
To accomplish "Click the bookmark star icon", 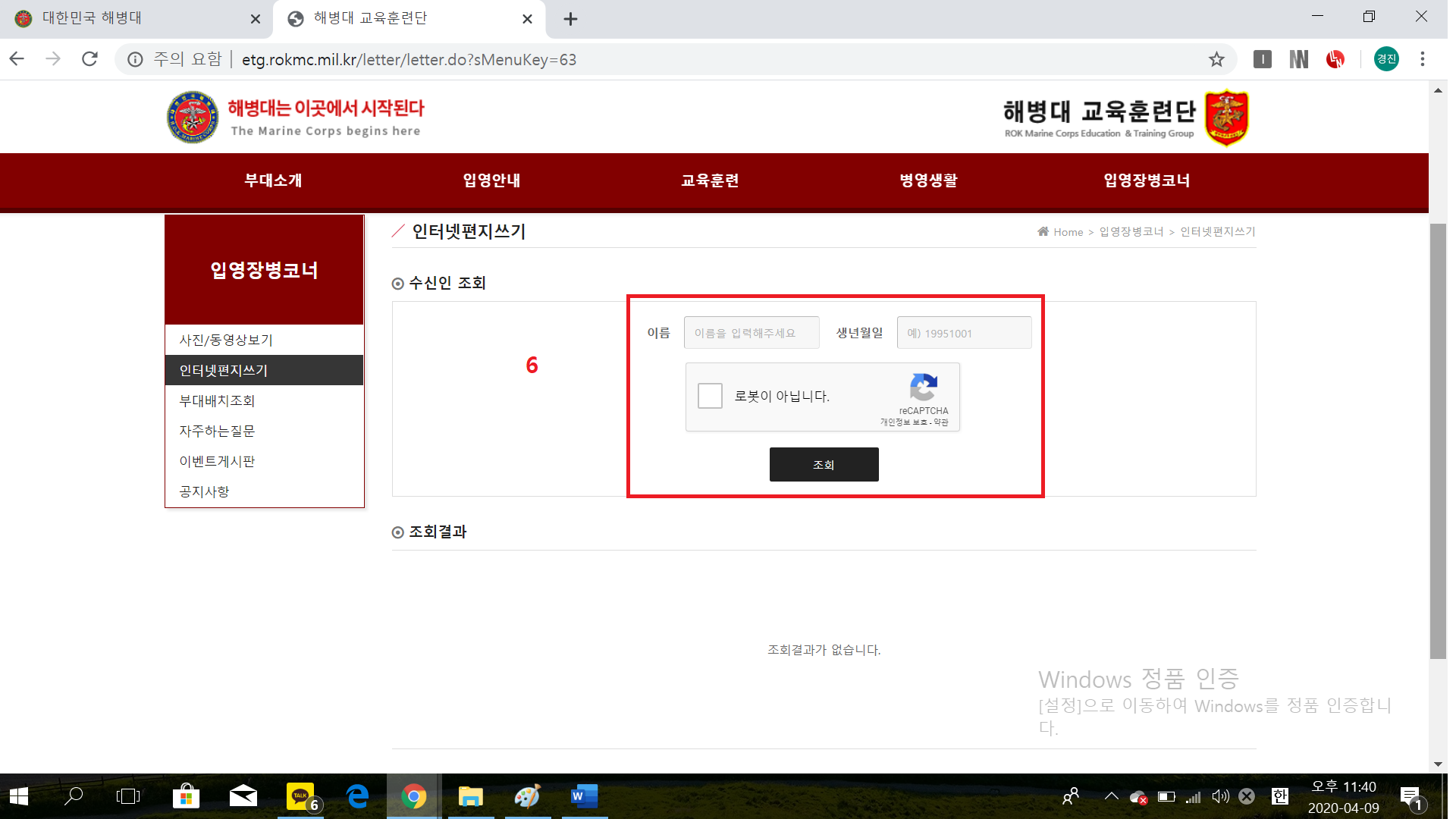I will (x=1216, y=59).
